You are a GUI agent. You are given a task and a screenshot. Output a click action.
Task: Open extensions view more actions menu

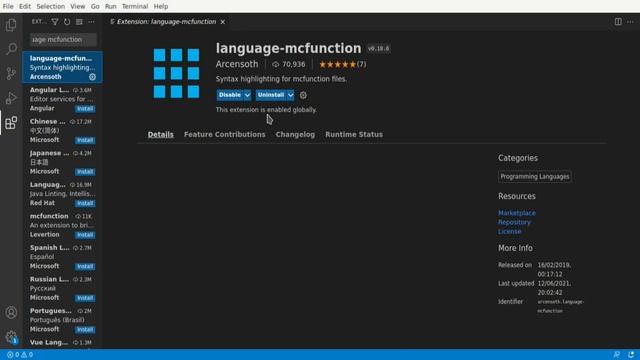91,22
